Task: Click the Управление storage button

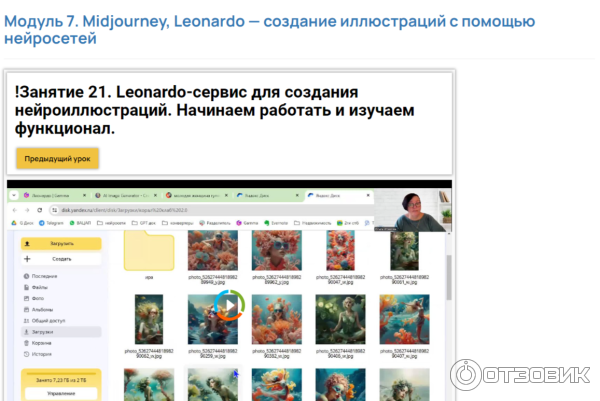Action: click(x=61, y=393)
